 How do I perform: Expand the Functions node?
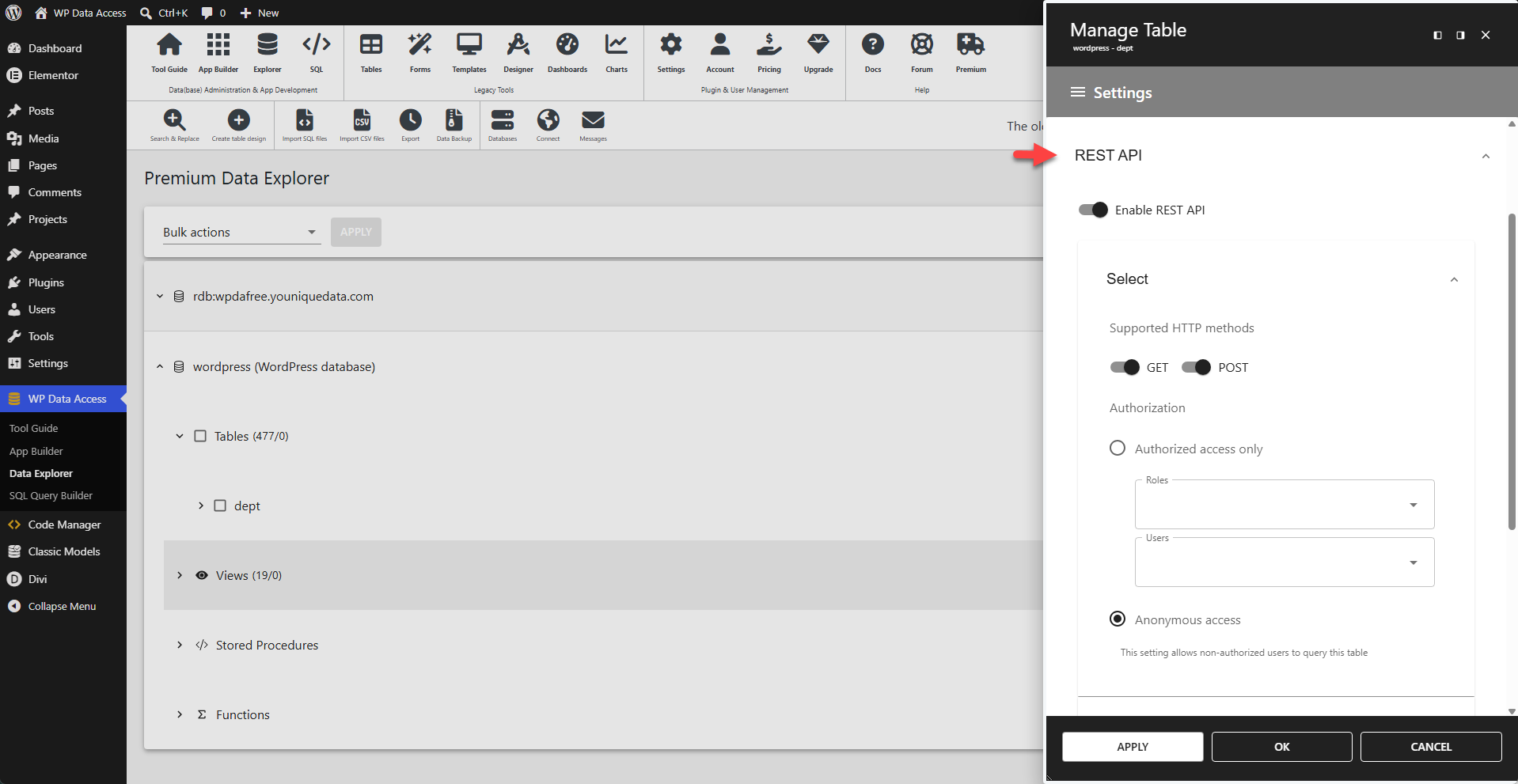[180, 714]
